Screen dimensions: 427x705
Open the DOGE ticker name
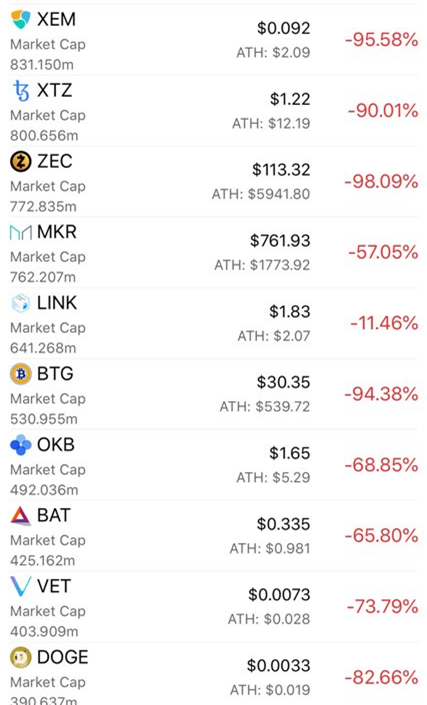[62, 657]
